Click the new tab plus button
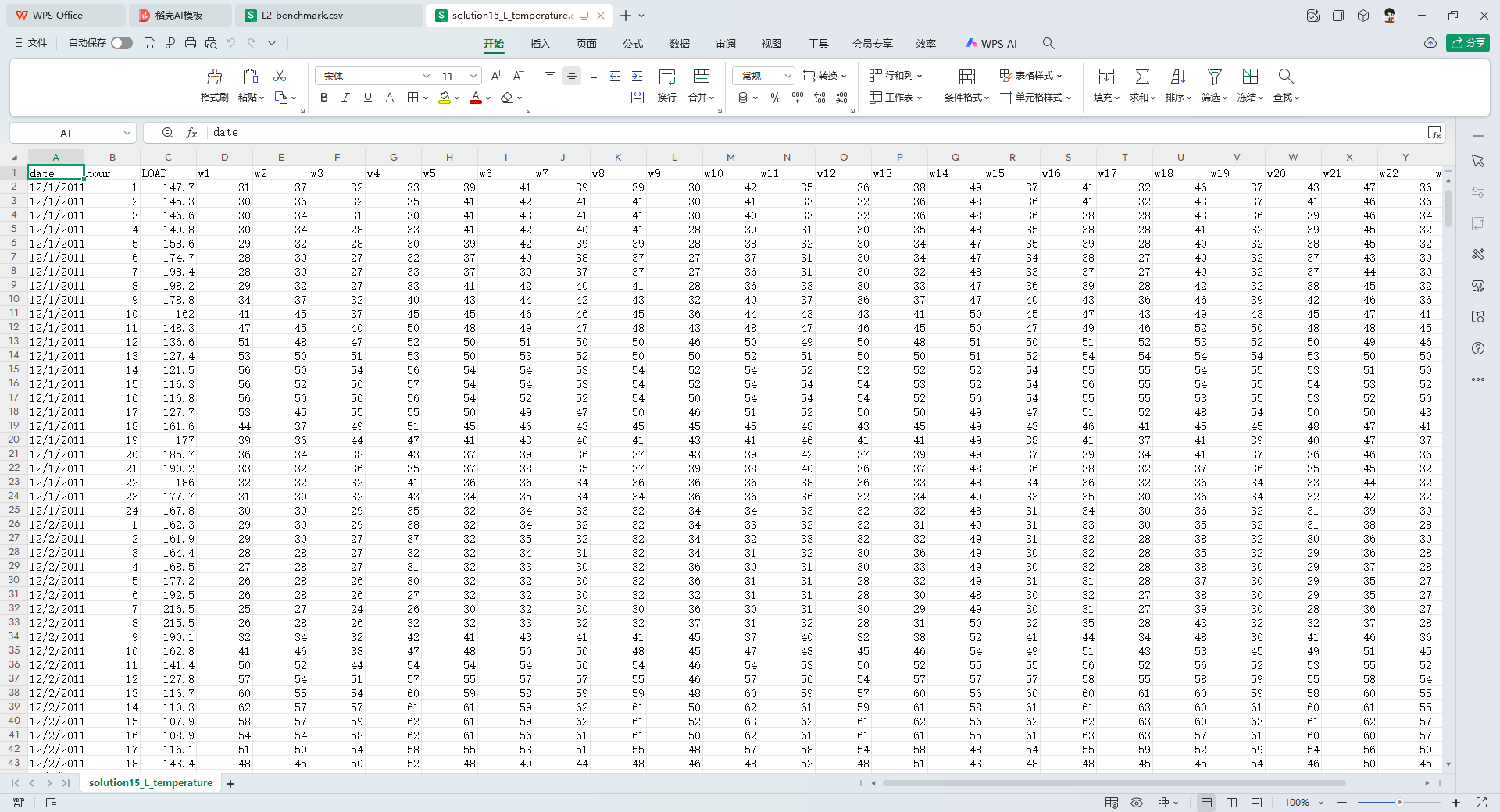The height and width of the screenshot is (812, 1500). [x=626, y=16]
